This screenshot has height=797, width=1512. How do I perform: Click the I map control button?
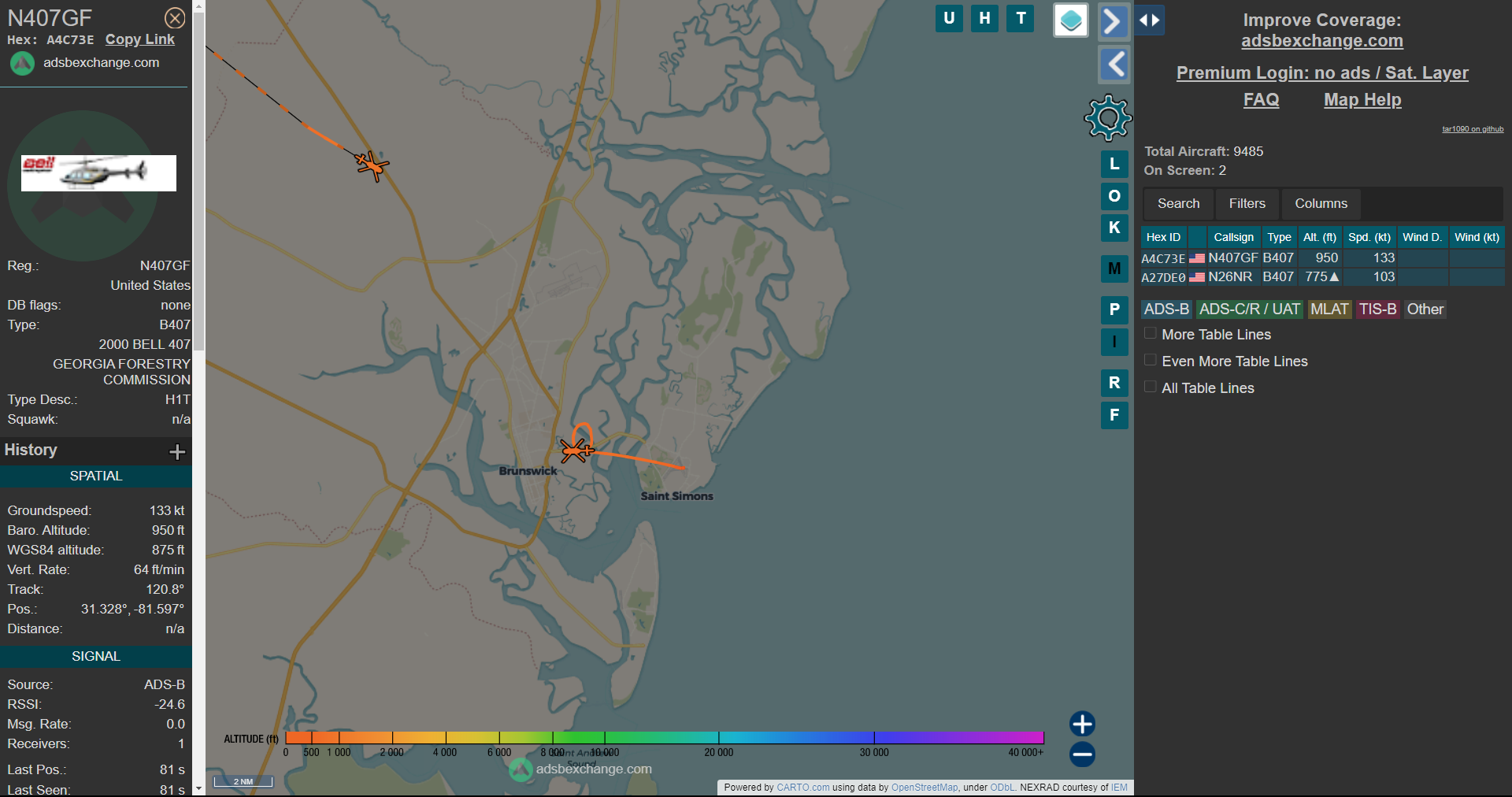click(1114, 342)
